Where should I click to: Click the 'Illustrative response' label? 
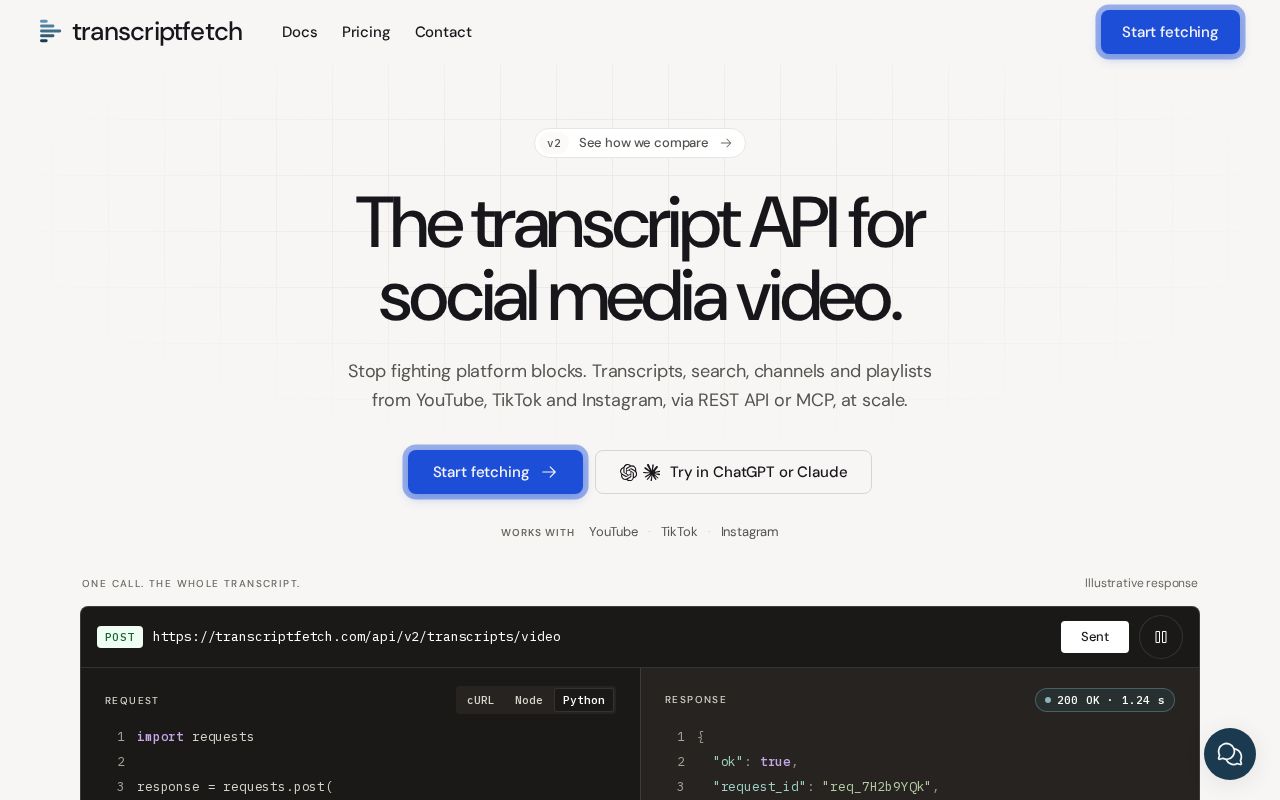click(x=1141, y=583)
